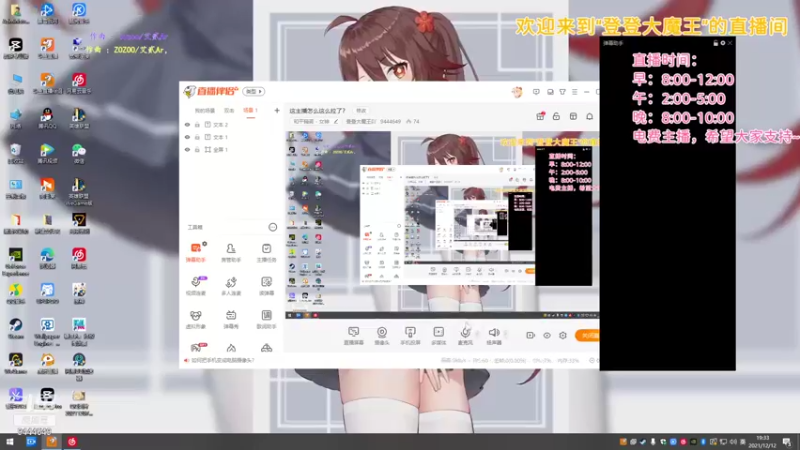This screenshot has width=800, height=450.
Task: Add a 摄像头 camera source
Action: (382, 336)
